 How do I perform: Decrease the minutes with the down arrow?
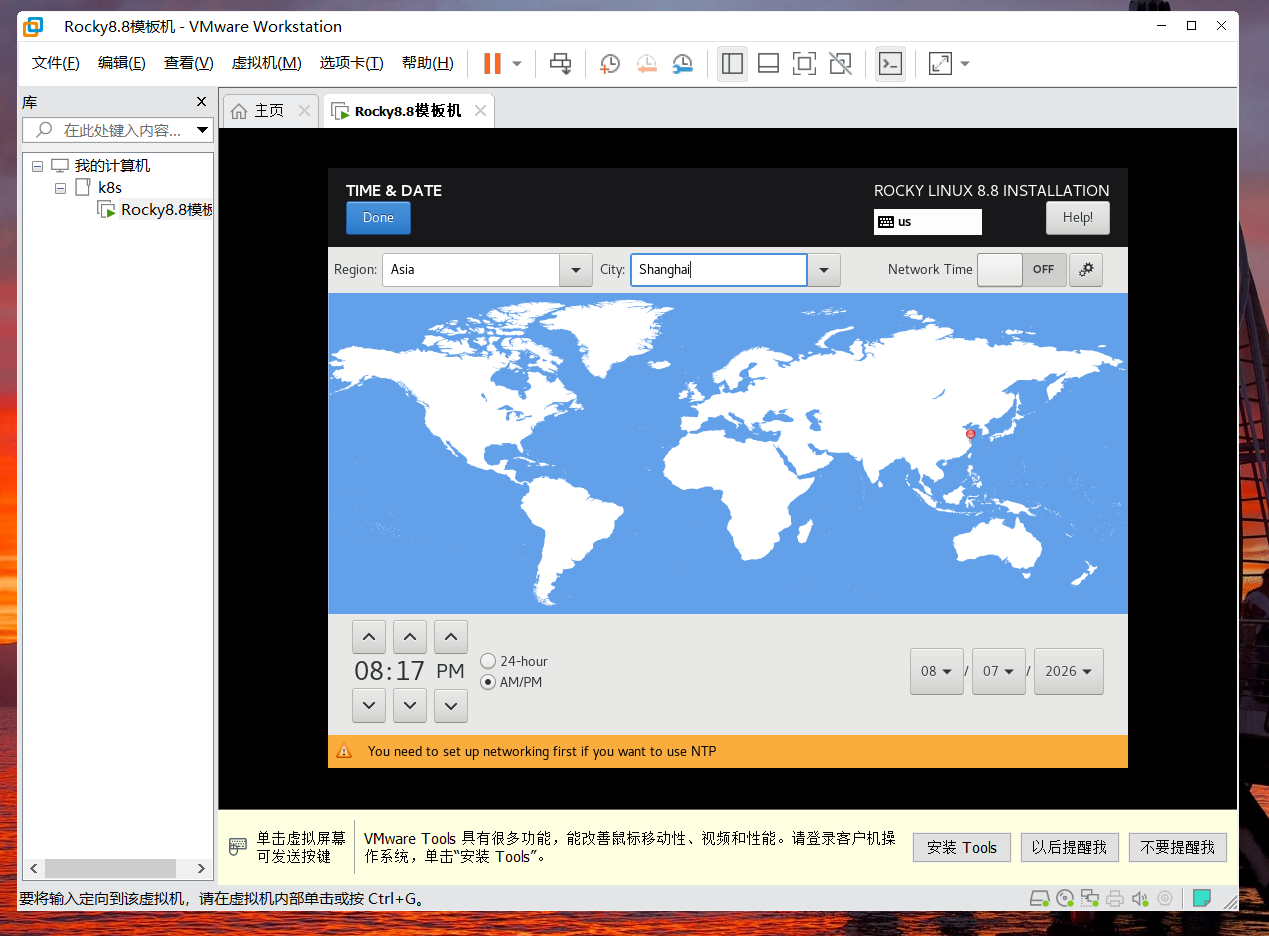pyautogui.click(x=410, y=705)
